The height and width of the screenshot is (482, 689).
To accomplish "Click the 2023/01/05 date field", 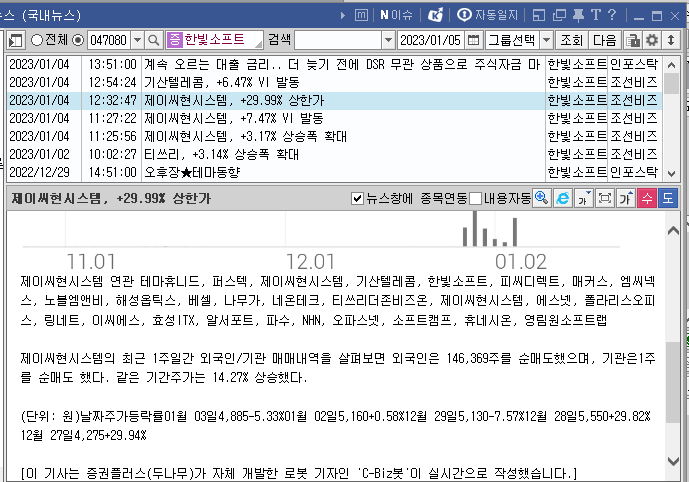I will pyautogui.click(x=431, y=40).
